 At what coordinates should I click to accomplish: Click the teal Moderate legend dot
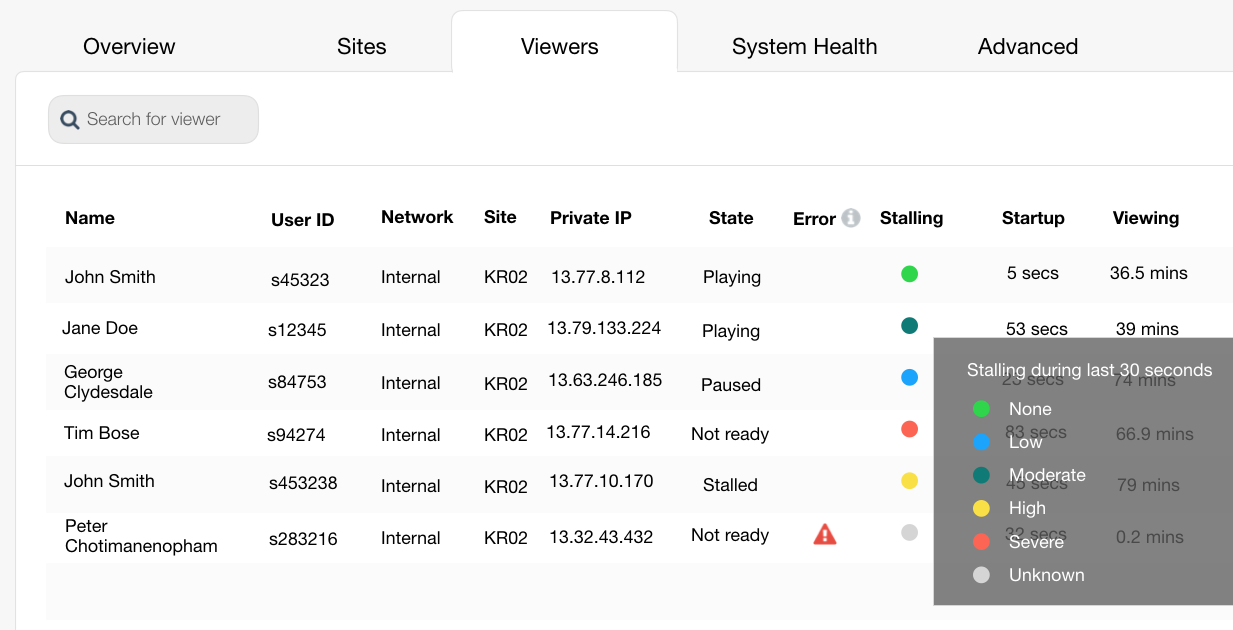tap(981, 475)
